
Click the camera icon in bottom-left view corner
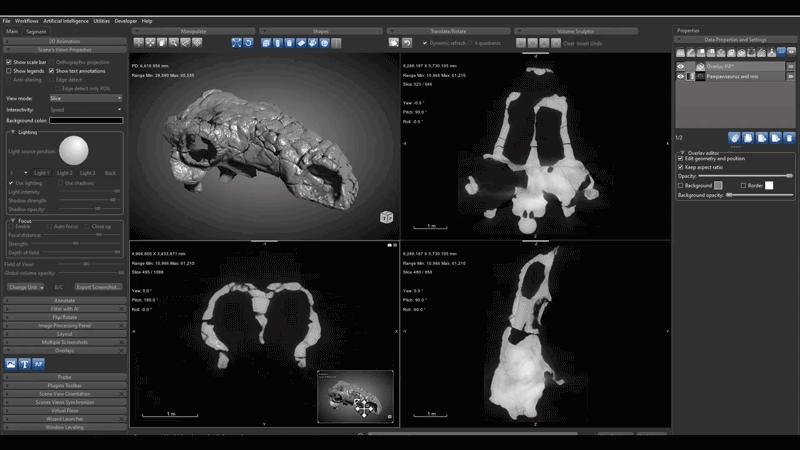pos(390,245)
